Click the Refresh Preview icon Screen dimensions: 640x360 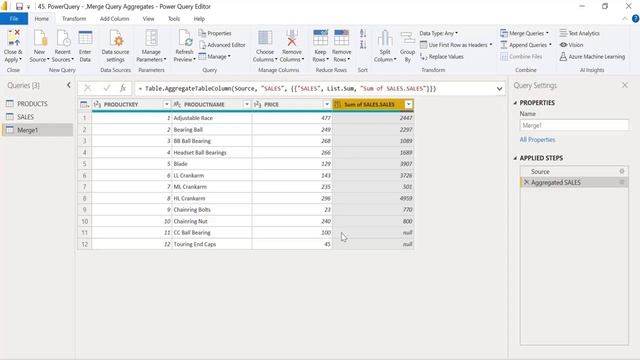click(184, 38)
